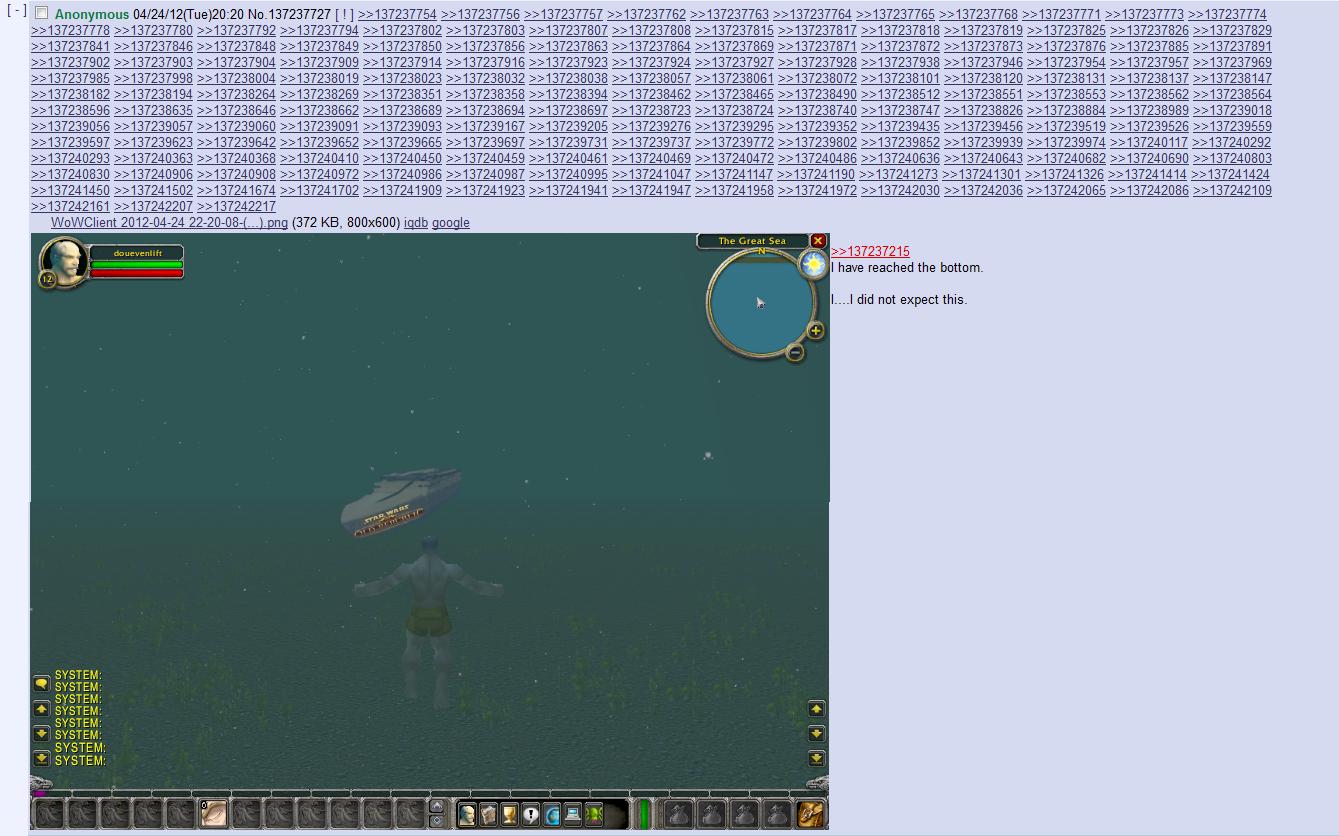Open the backpack bag icon
This screenshot has width=1339, height=836.
(811, 814)
